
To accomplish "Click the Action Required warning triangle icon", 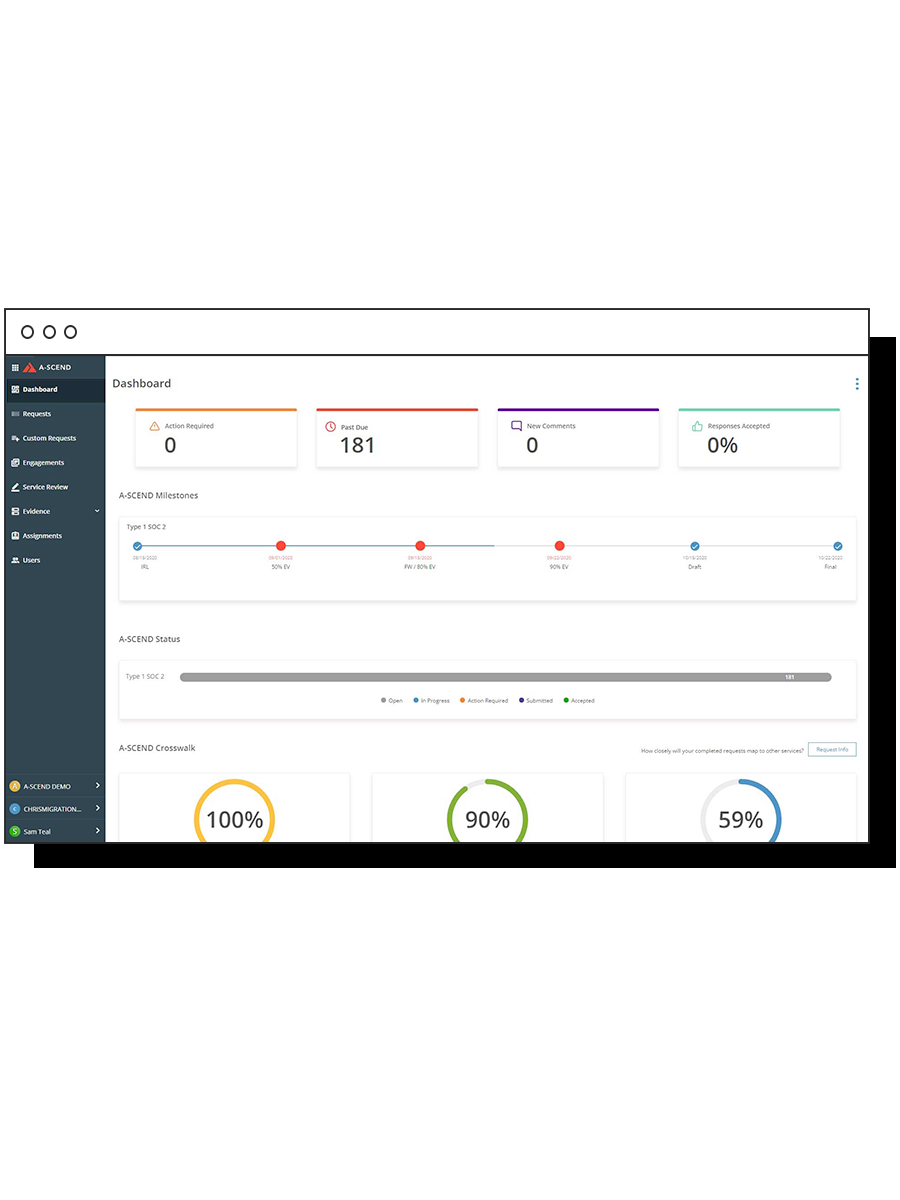I will [154, 426].
